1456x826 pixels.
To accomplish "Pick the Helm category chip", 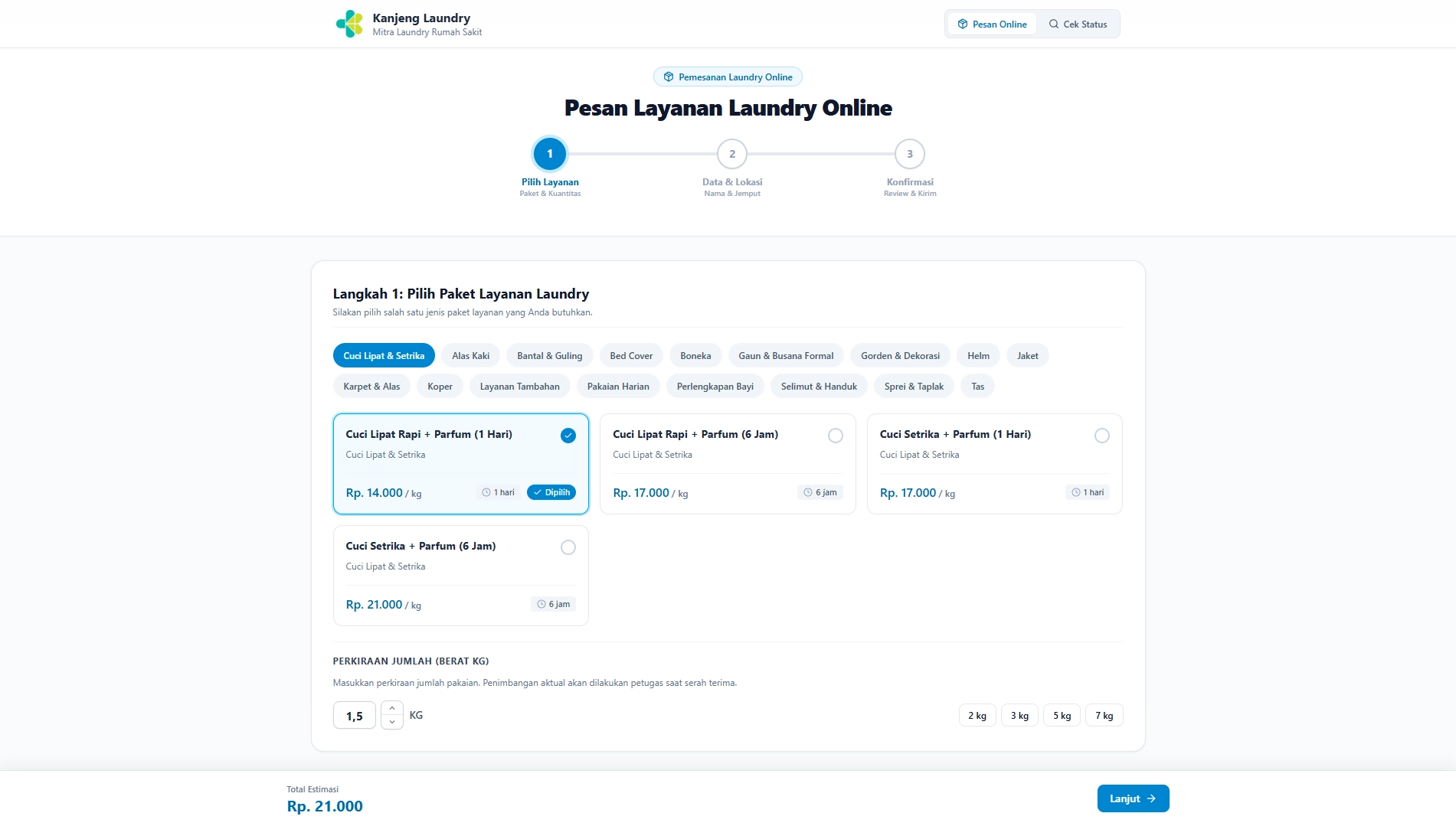I will tap(979, 355).
